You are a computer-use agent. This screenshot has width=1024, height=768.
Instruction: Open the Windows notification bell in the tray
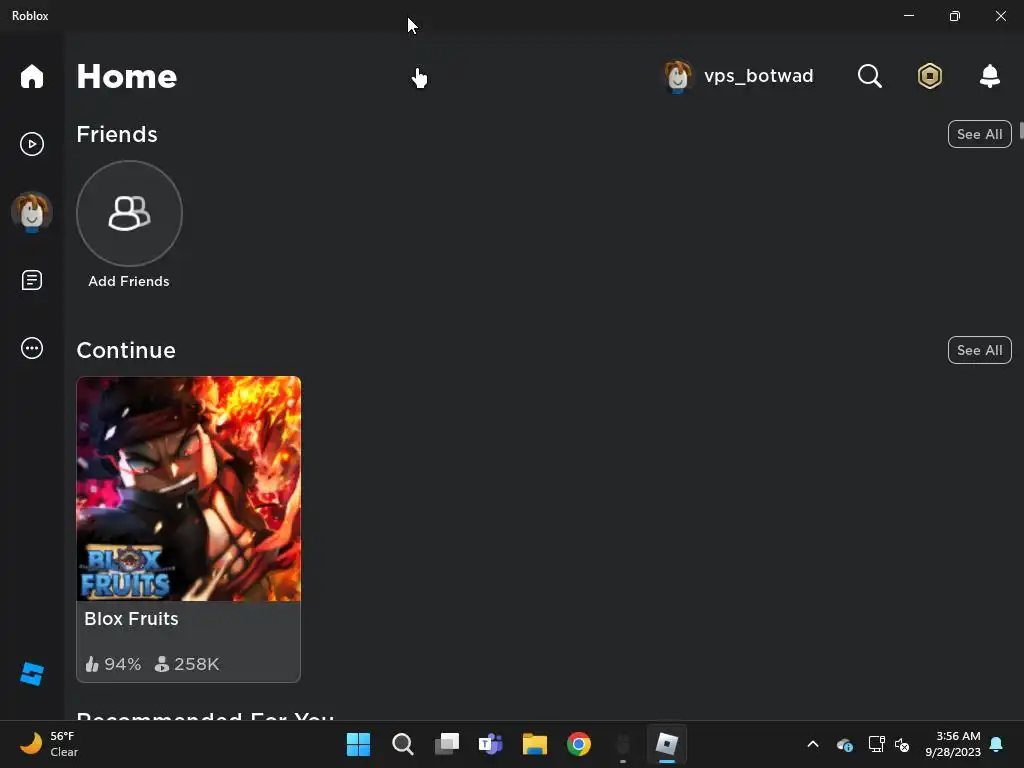click(997, 744)
